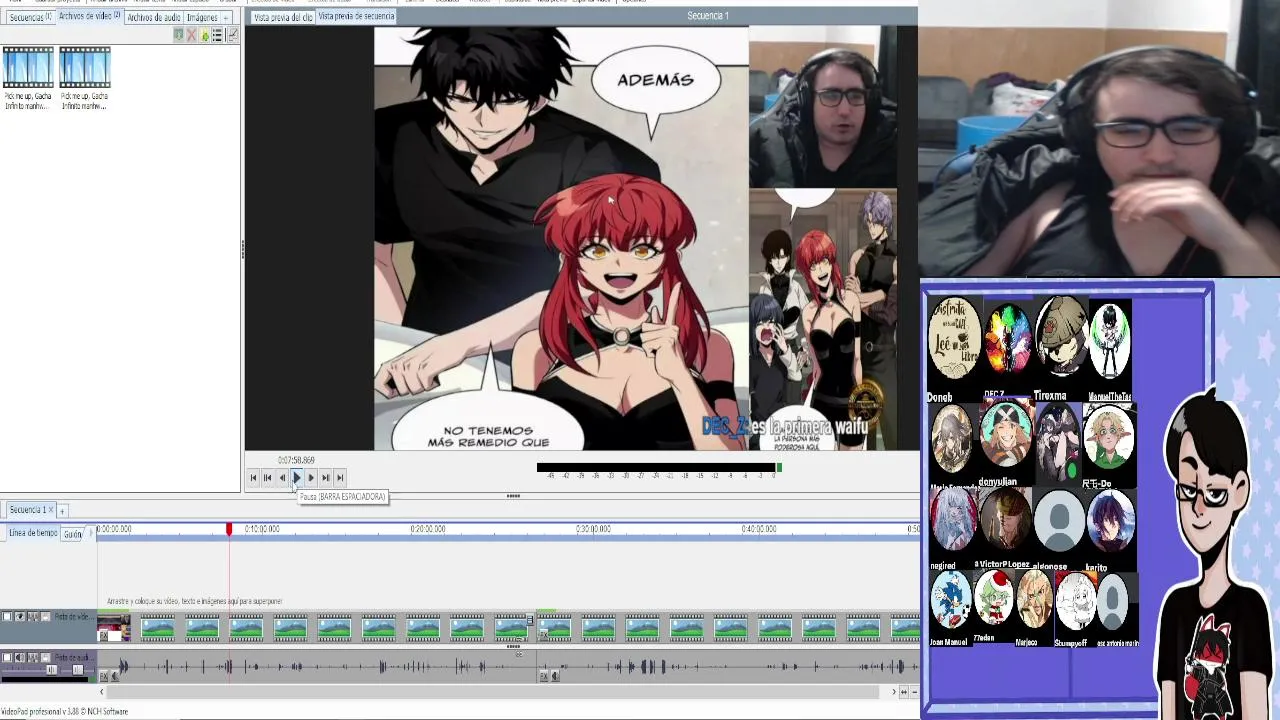
Task: Click the 0:07:58.869 timecode display
Action: (x=296, y=460)
